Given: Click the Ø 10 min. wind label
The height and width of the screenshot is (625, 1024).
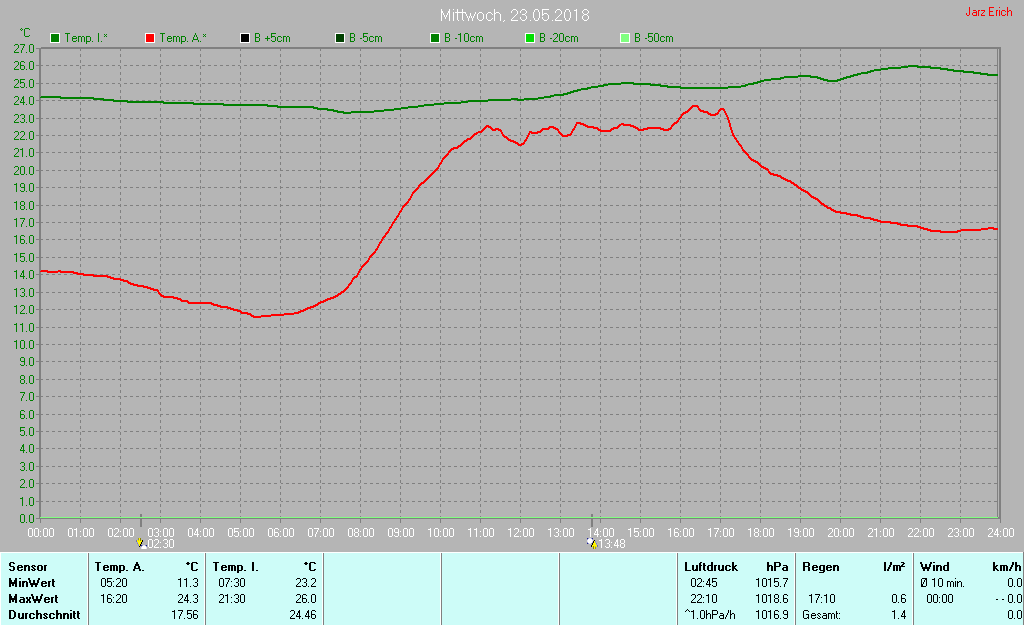Looking at the screenshot, I should (x=942, y=583).
